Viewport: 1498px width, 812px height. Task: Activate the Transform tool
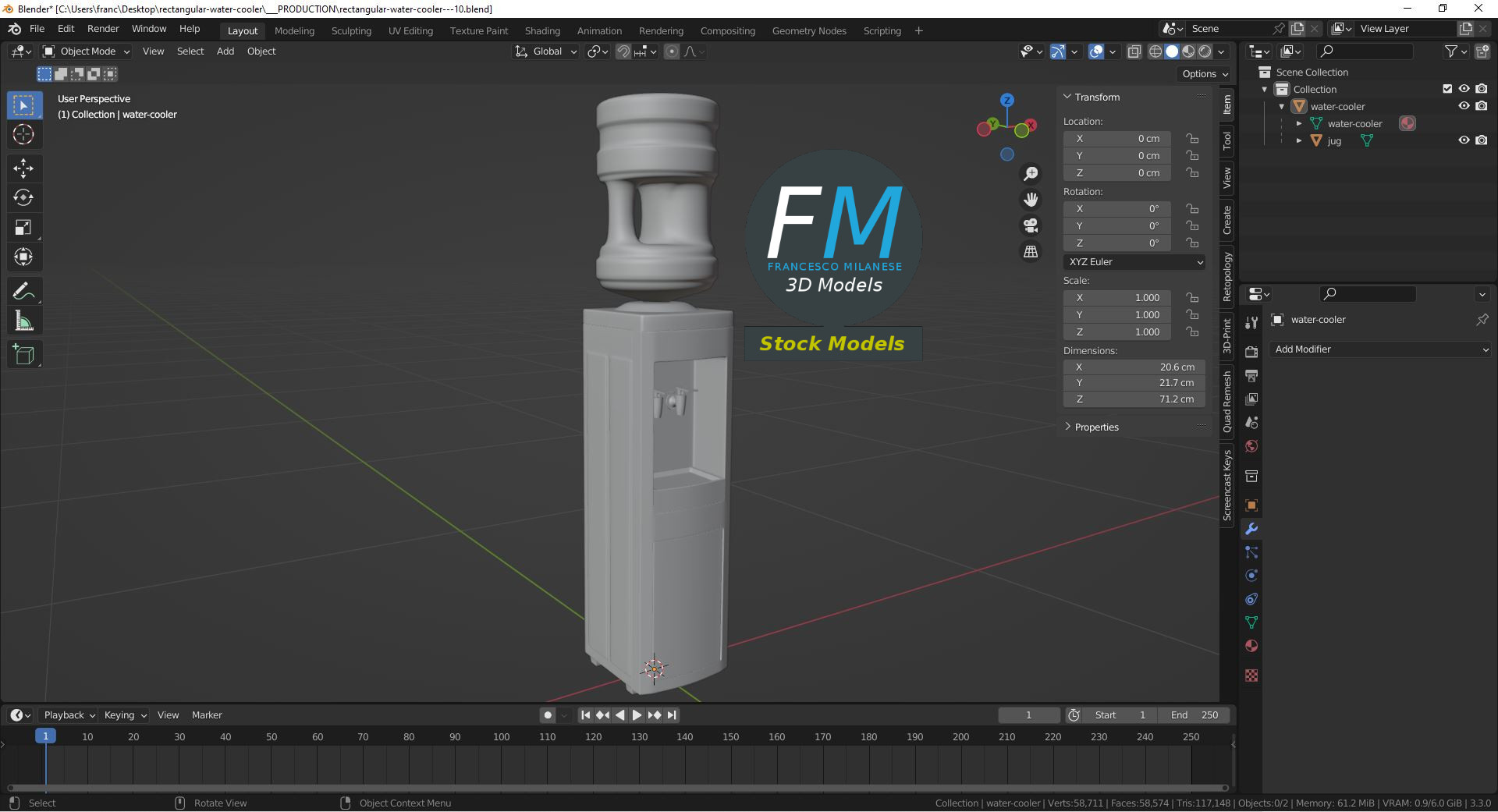coord(23,257)
